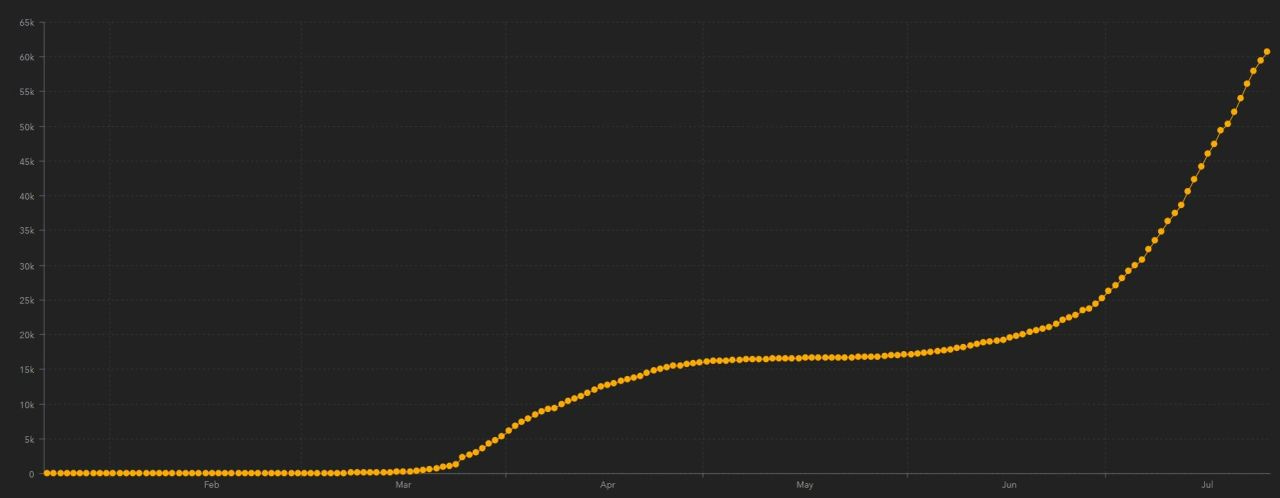Select the Mar x-axis label
This screenshot has height=498, width=1280.
tap(404, 485)
